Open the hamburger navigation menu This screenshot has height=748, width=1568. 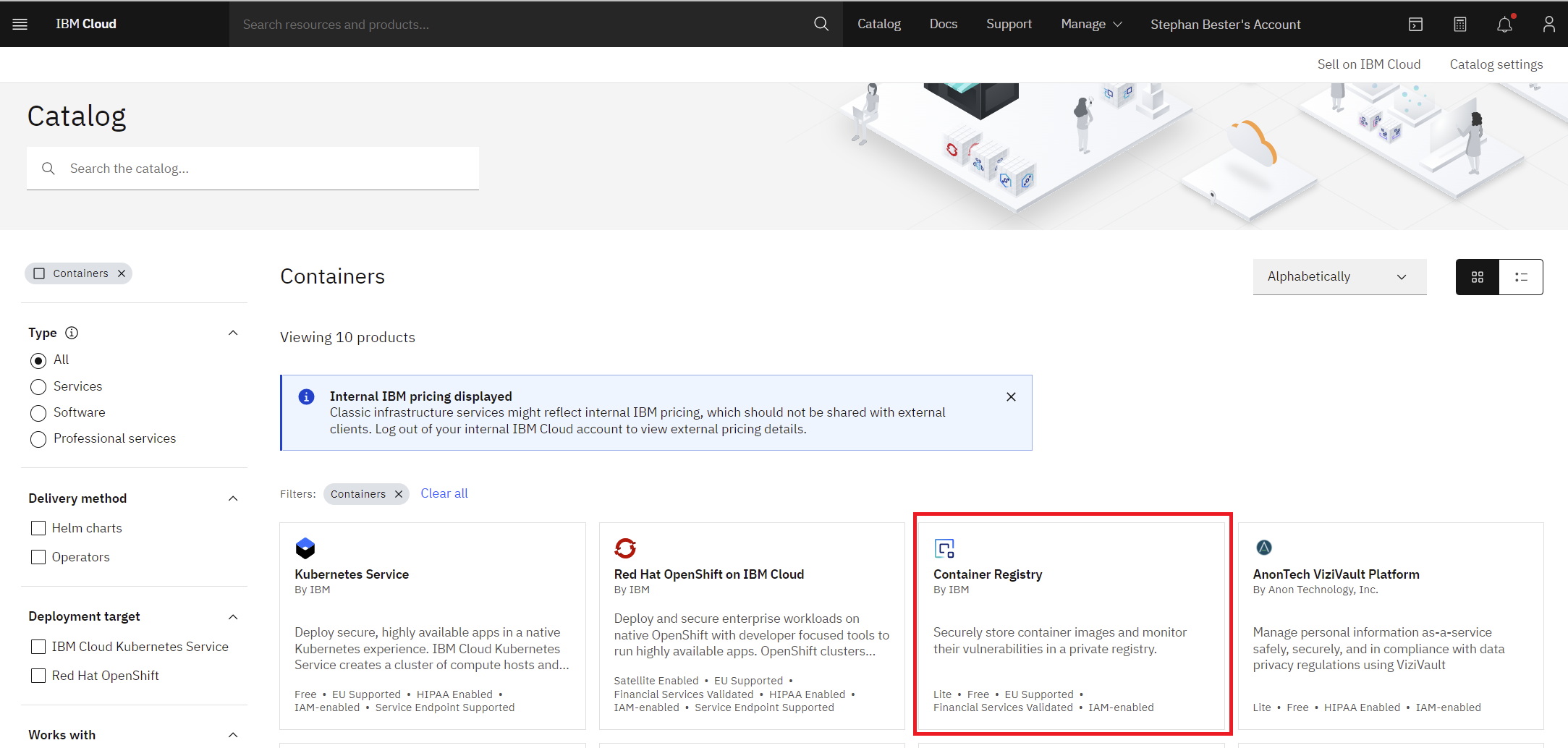(x=20, y=24)
